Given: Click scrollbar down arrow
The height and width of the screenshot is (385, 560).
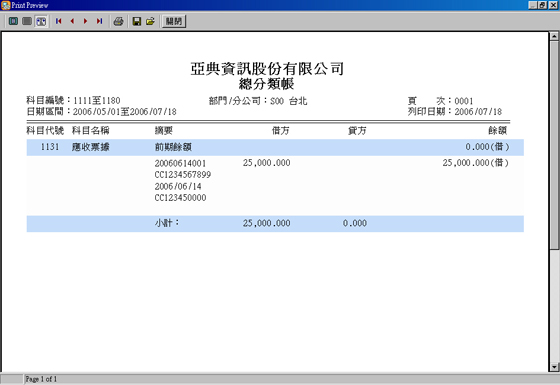Looking at the screenshot, I should [x=554, y=367].
